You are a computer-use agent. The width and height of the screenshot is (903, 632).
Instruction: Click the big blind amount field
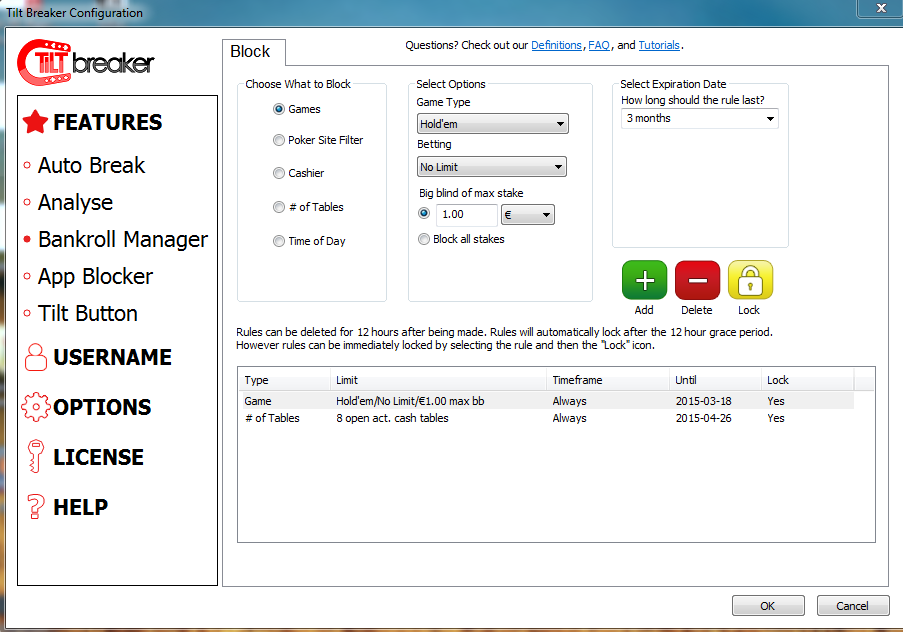[466, 215]
